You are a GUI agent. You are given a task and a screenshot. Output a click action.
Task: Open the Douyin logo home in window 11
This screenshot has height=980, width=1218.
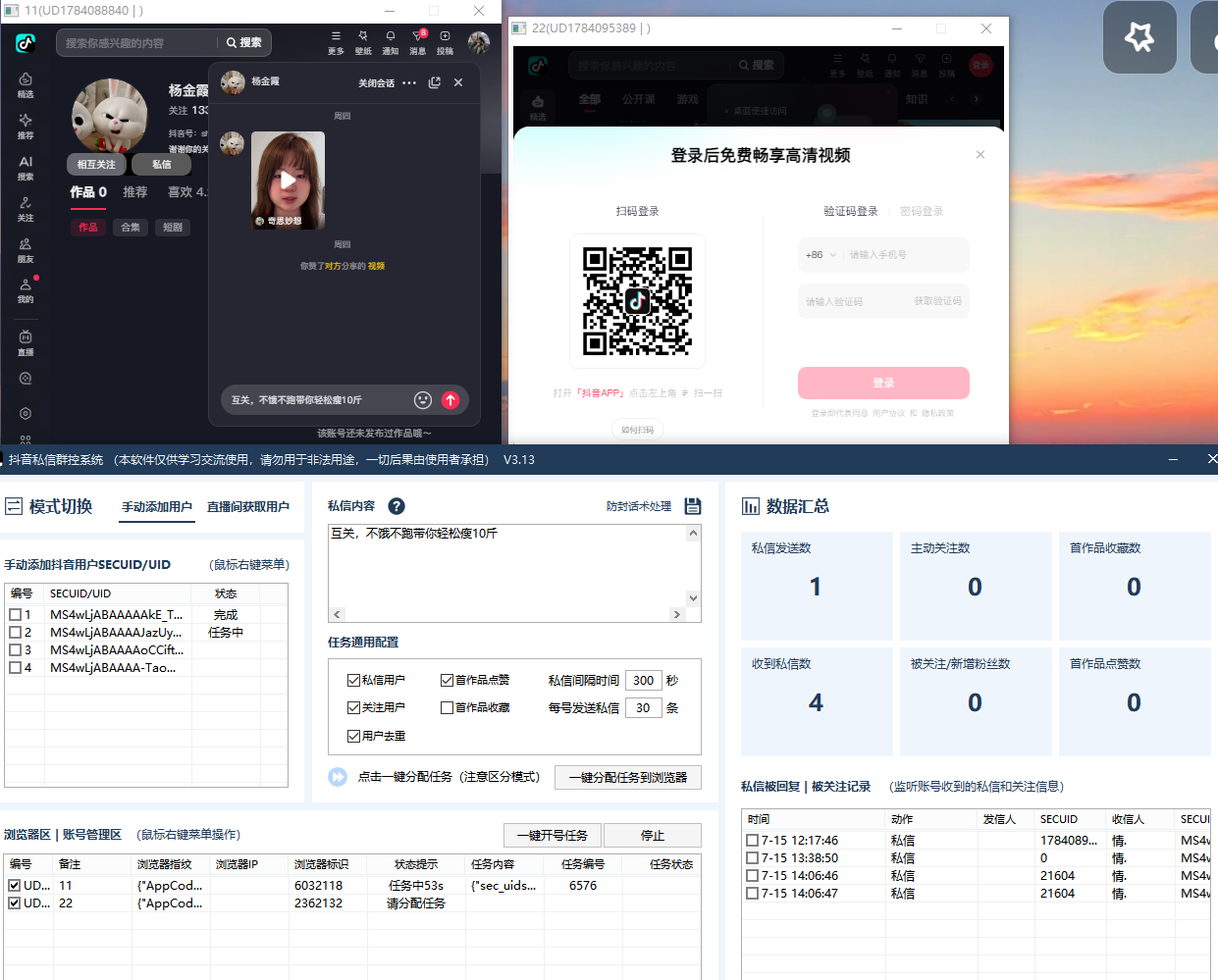coord(26,43)
